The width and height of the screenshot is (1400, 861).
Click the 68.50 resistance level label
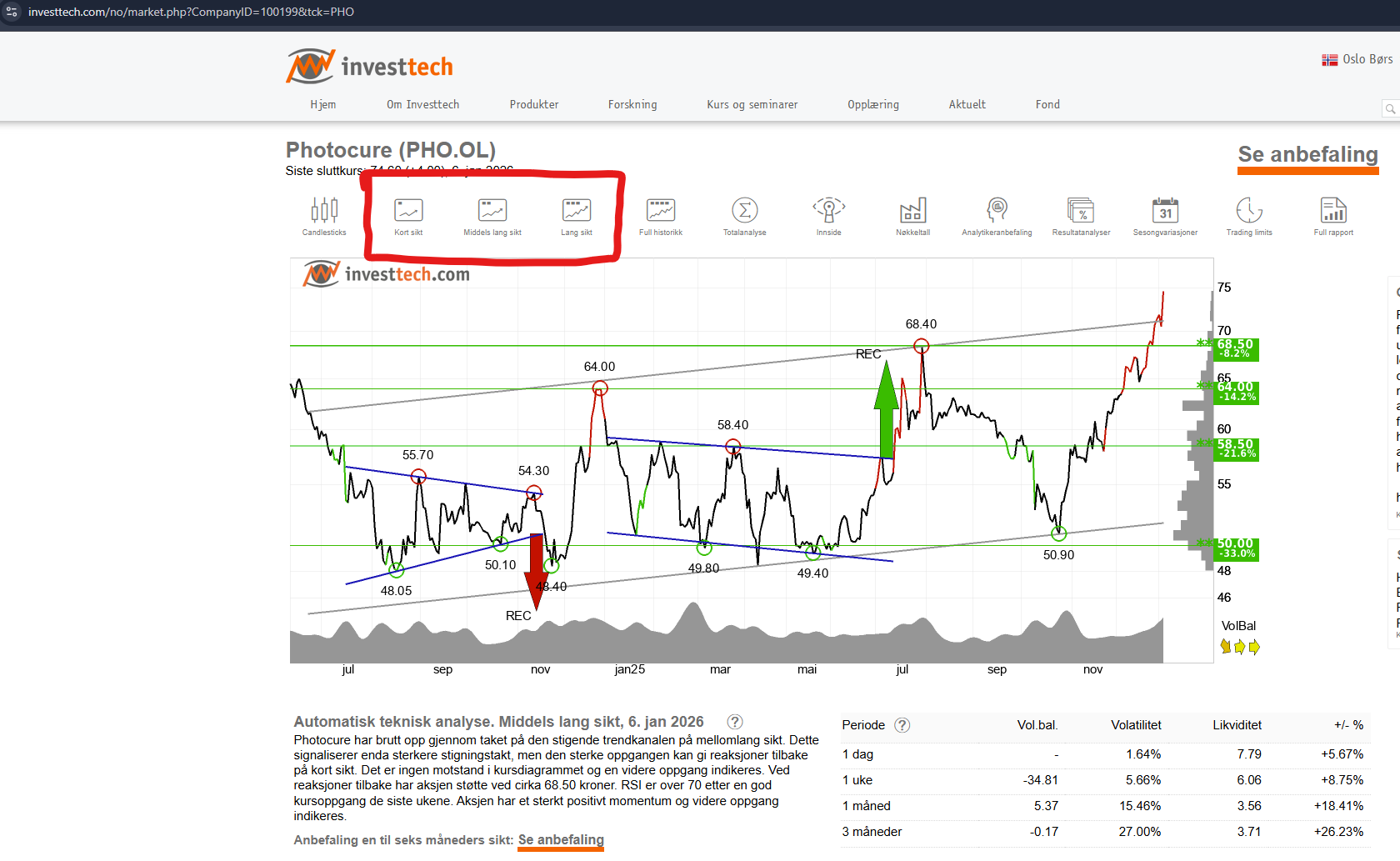1236,348
